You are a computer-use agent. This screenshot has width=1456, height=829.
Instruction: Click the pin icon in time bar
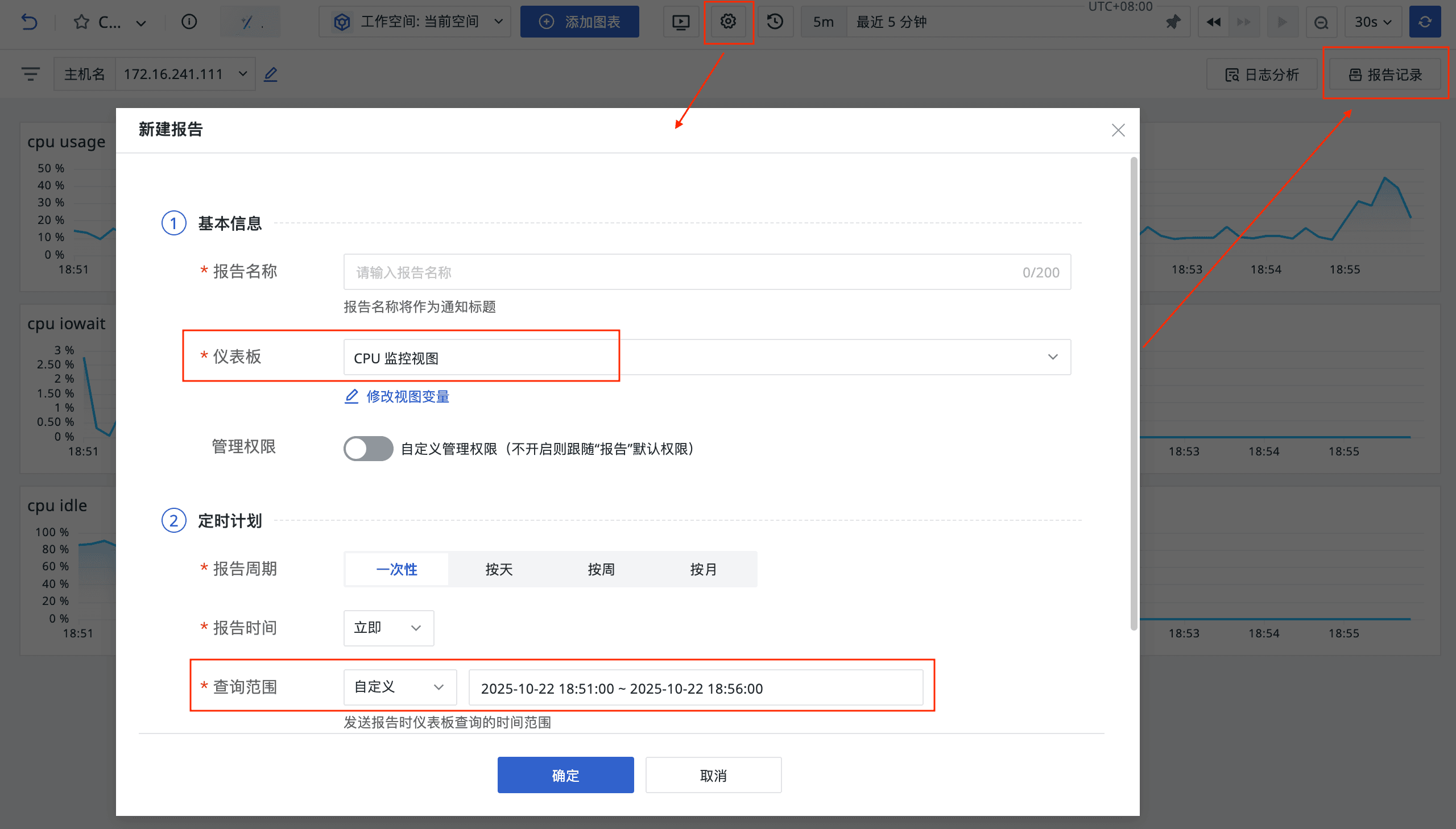pyautogui.click(x=1172, y=22)
